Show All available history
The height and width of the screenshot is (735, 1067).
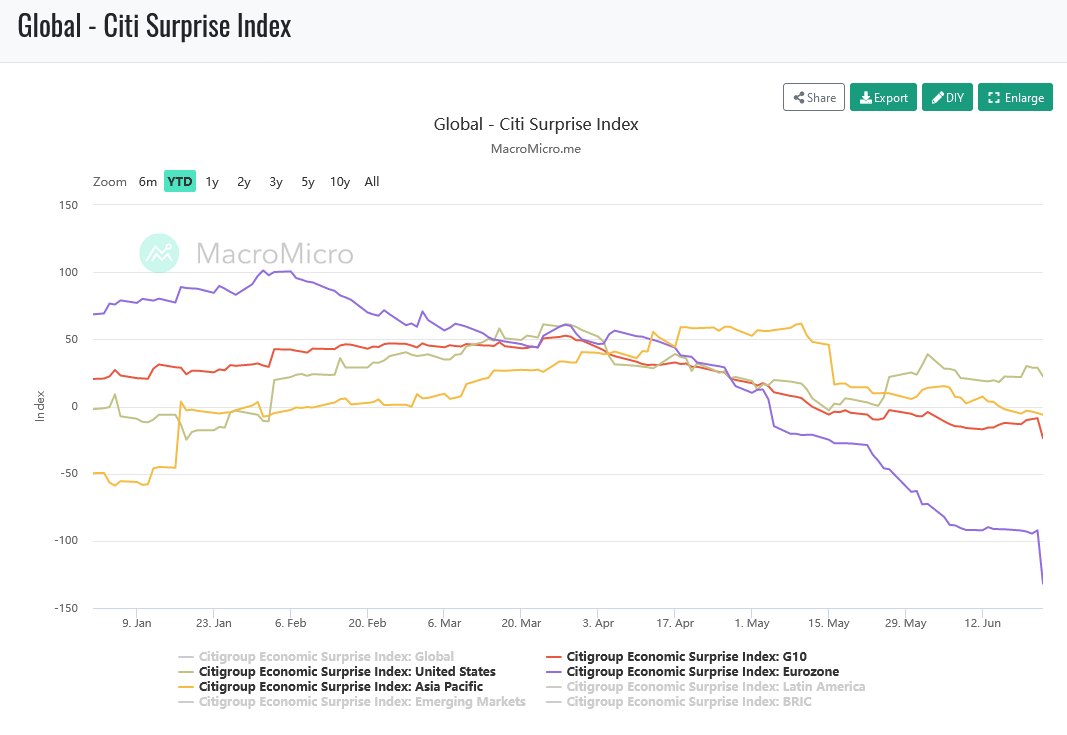(372, 182)
